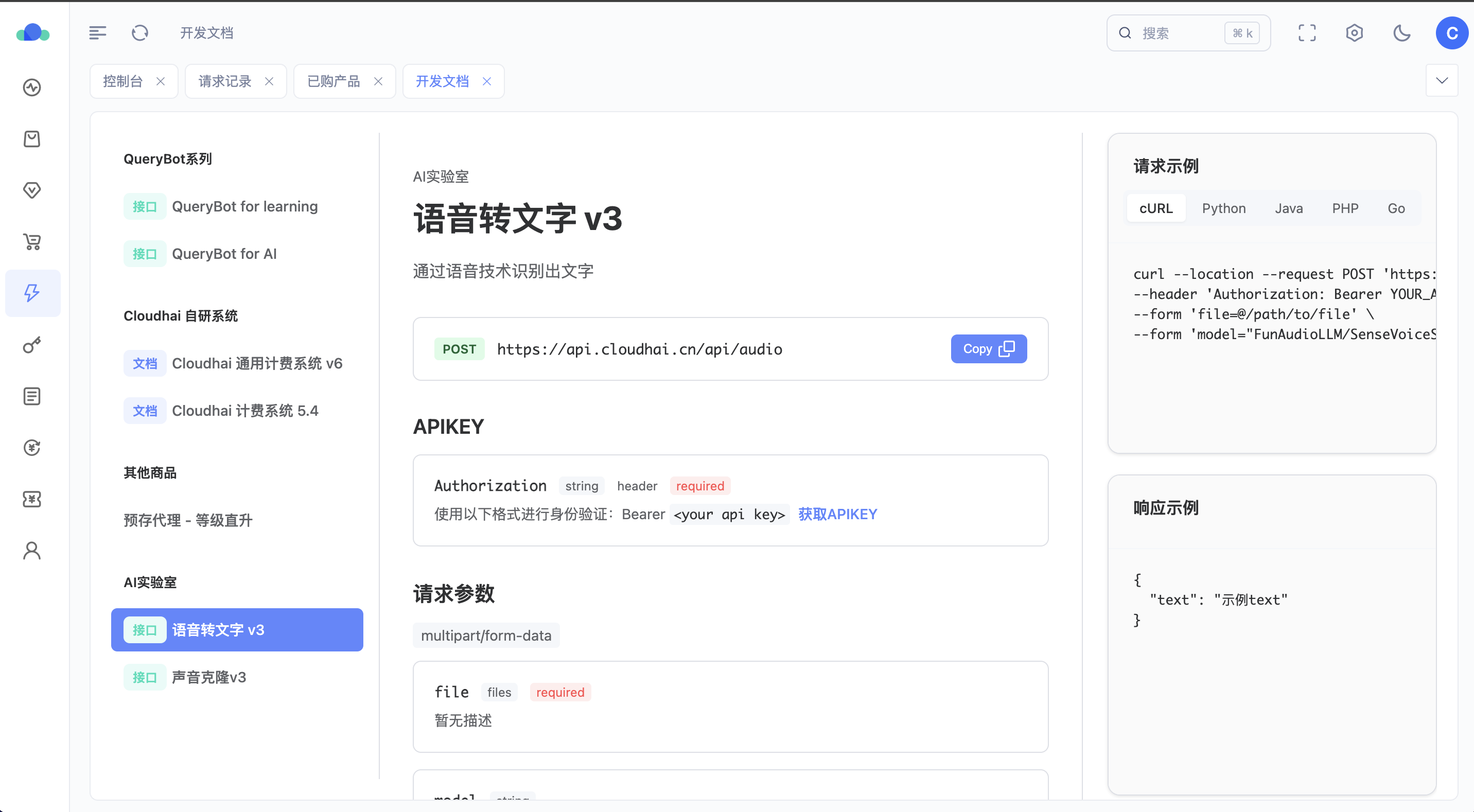Select the lightning bolt sidebar icon
Screen dimensions: 1474x812
point(32,293)
